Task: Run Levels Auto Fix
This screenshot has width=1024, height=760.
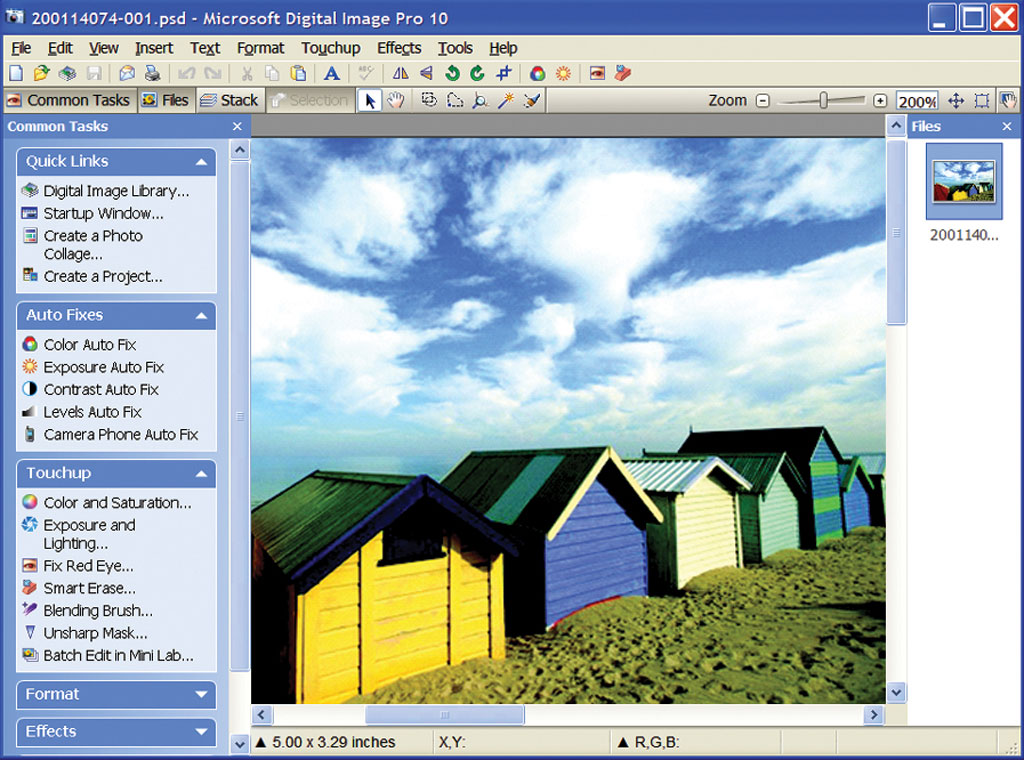Action: [x=93, y=412]
